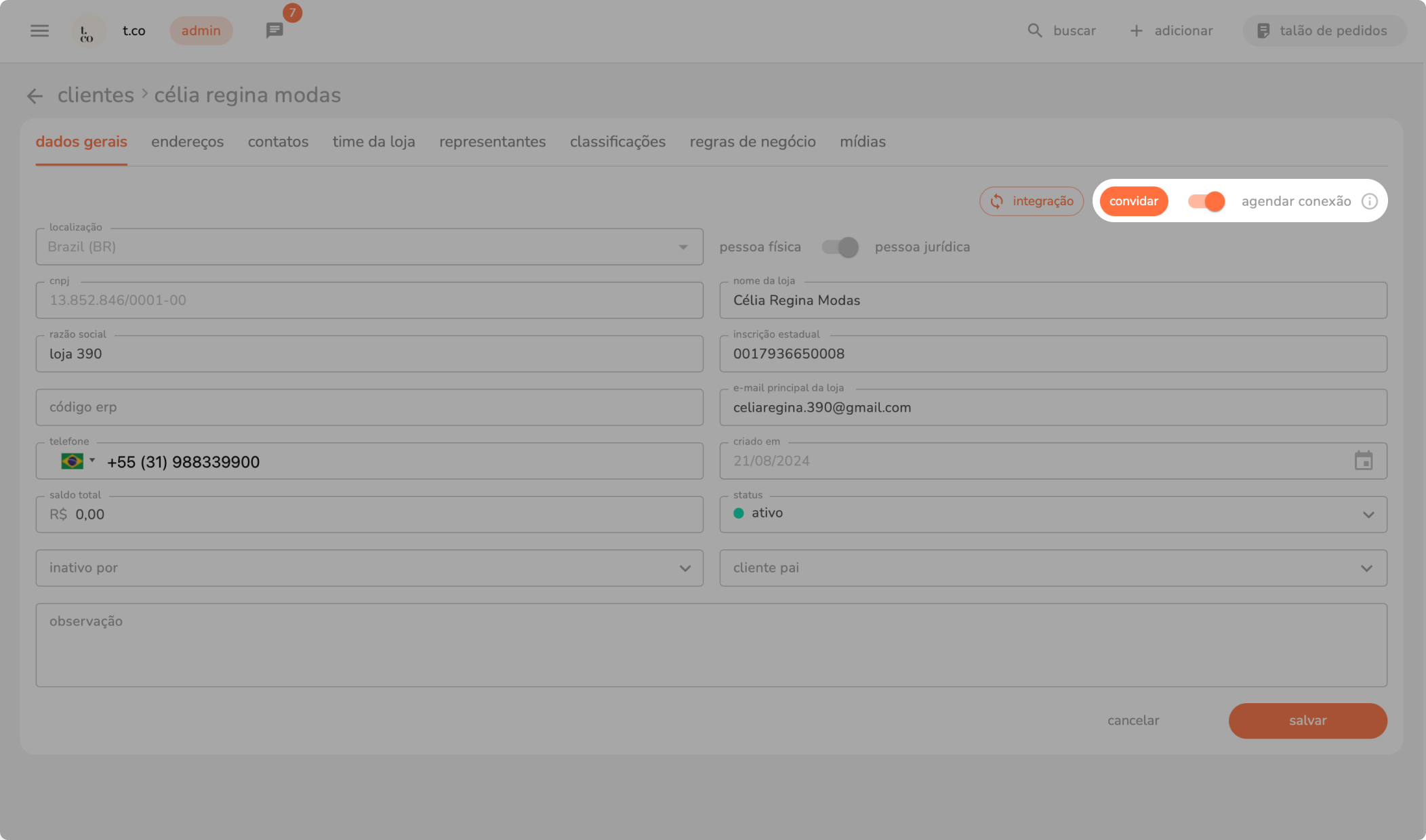Viewport: 1426px width, 840px height.
Task: Switch to the endereços tab
Action: coord(187,142)
